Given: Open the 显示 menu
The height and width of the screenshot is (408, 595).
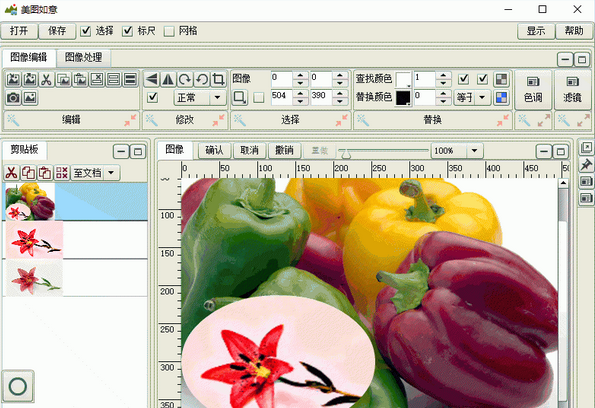Looking at the screenshot, I should (x=536, y=31).
